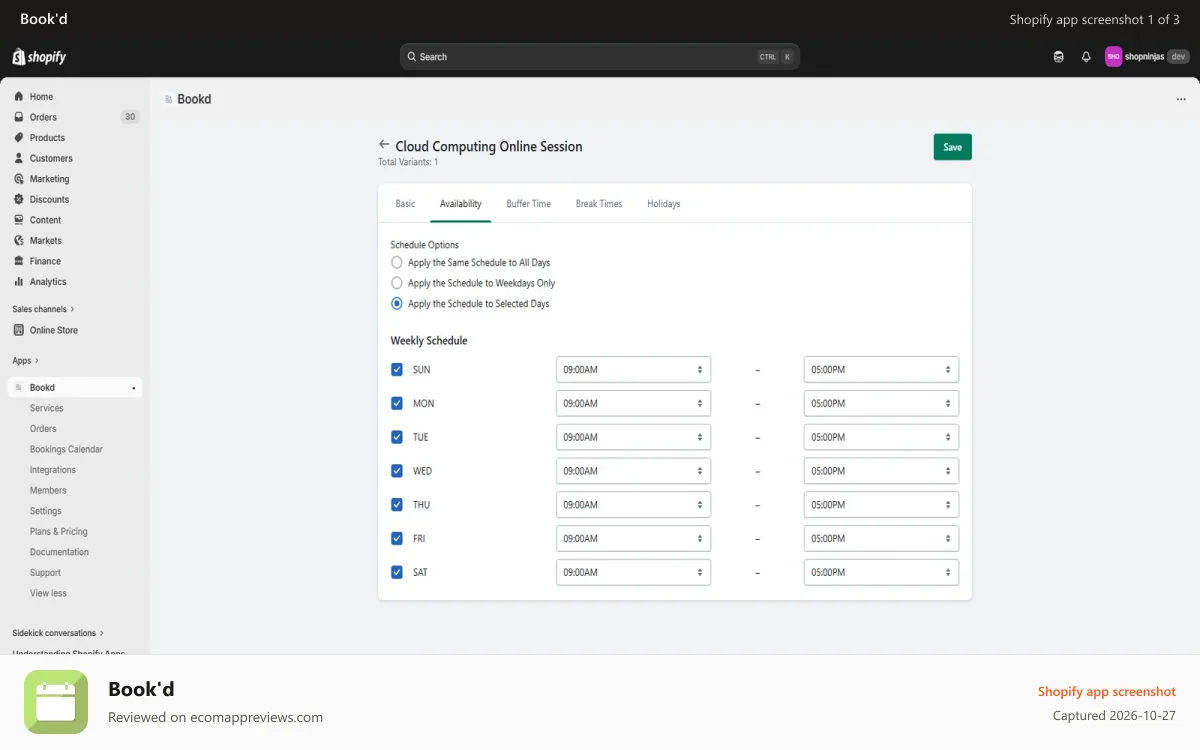The image size is (1200, 750).
Task: Click the Online Store storefront icon
Action: (19, 330)
